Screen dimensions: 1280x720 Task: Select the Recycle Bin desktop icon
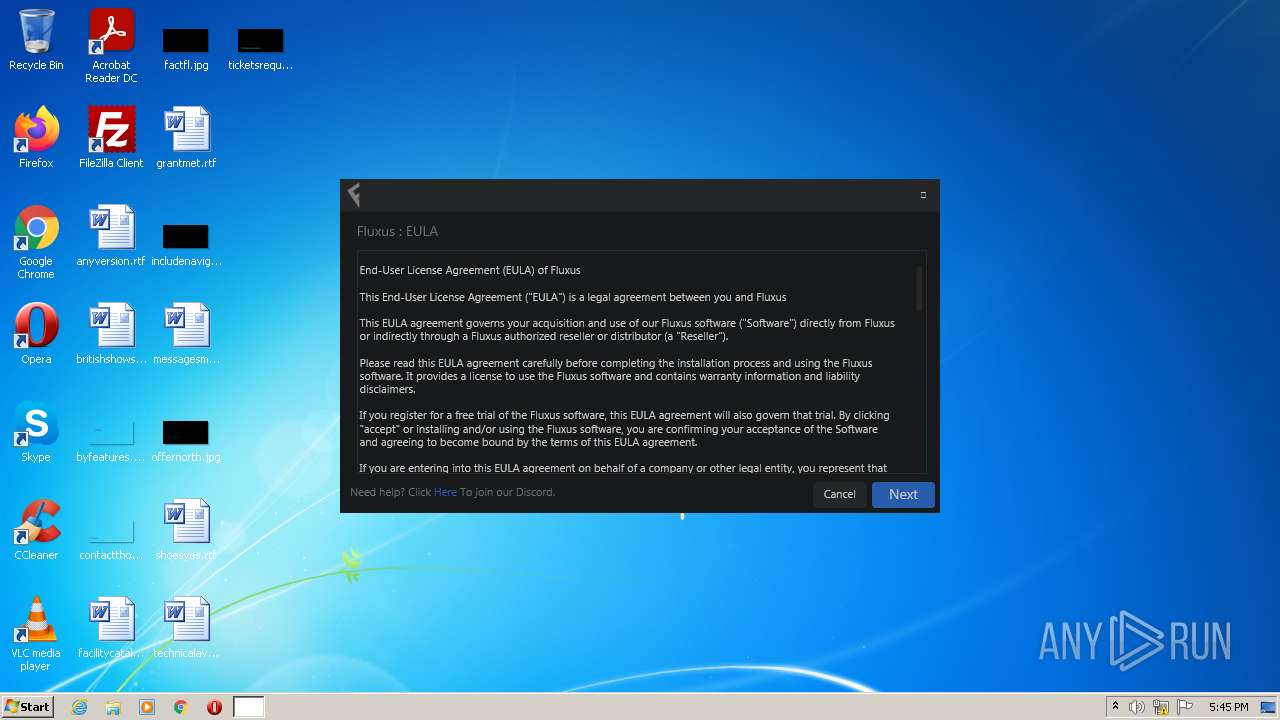pyautogui.click(x=36, y=40)
